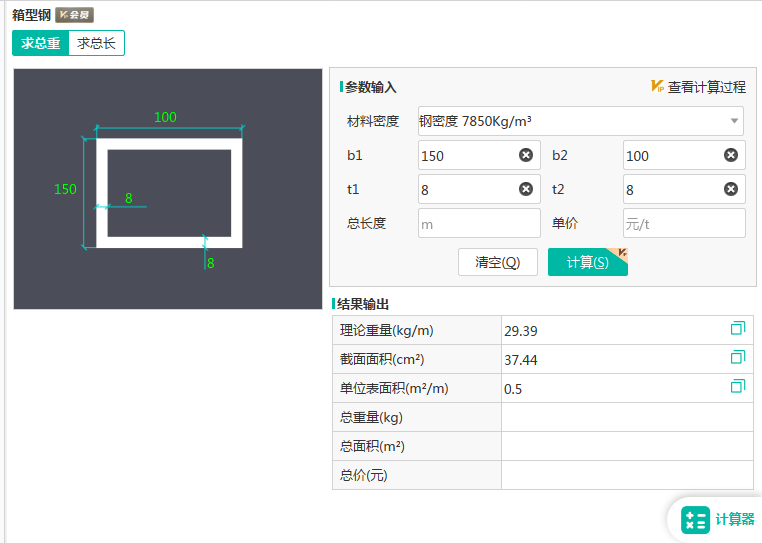Click the b2 input field with 100
Image resolution: width=762 pixels, height=543 pixels.
tap(684, 155)
